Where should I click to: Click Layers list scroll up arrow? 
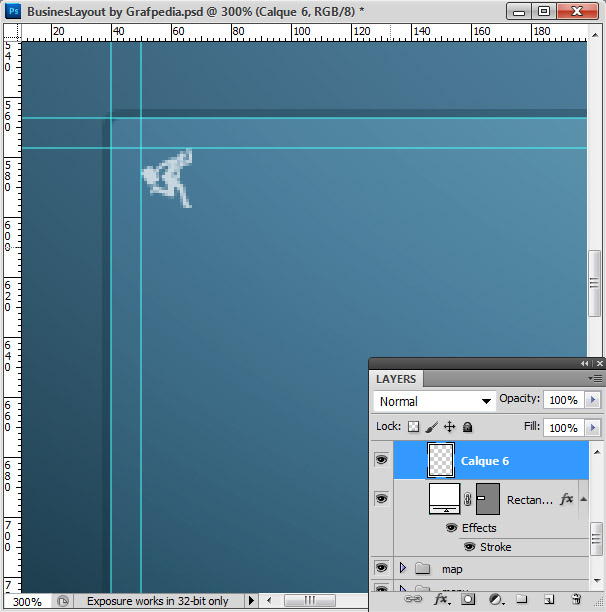pos(597,452)
